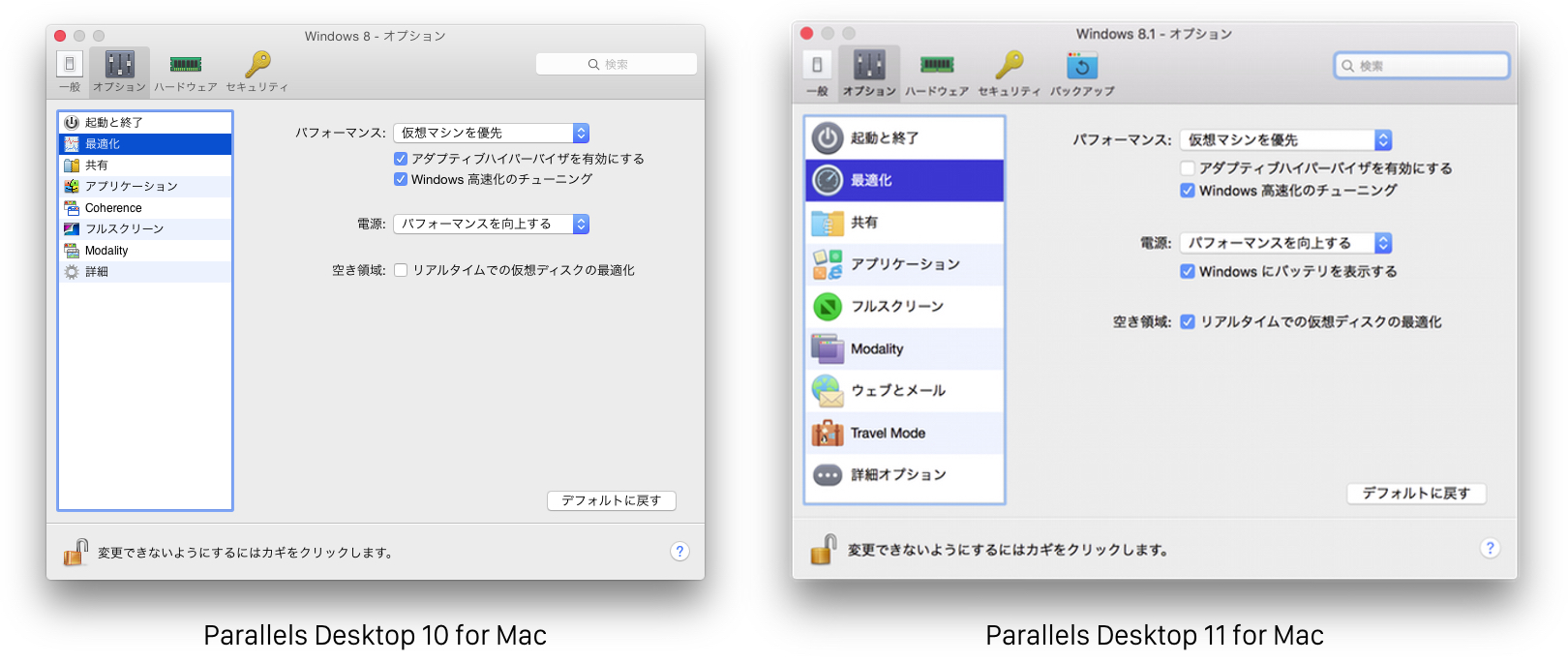Image resolution: width=1568 pixels, height=663 pixels.
Task: Disable リアルタイム仮想ディスク最適化 in Windows 8.1 window
Action: pyautogui.click(x=1188, y=322)
